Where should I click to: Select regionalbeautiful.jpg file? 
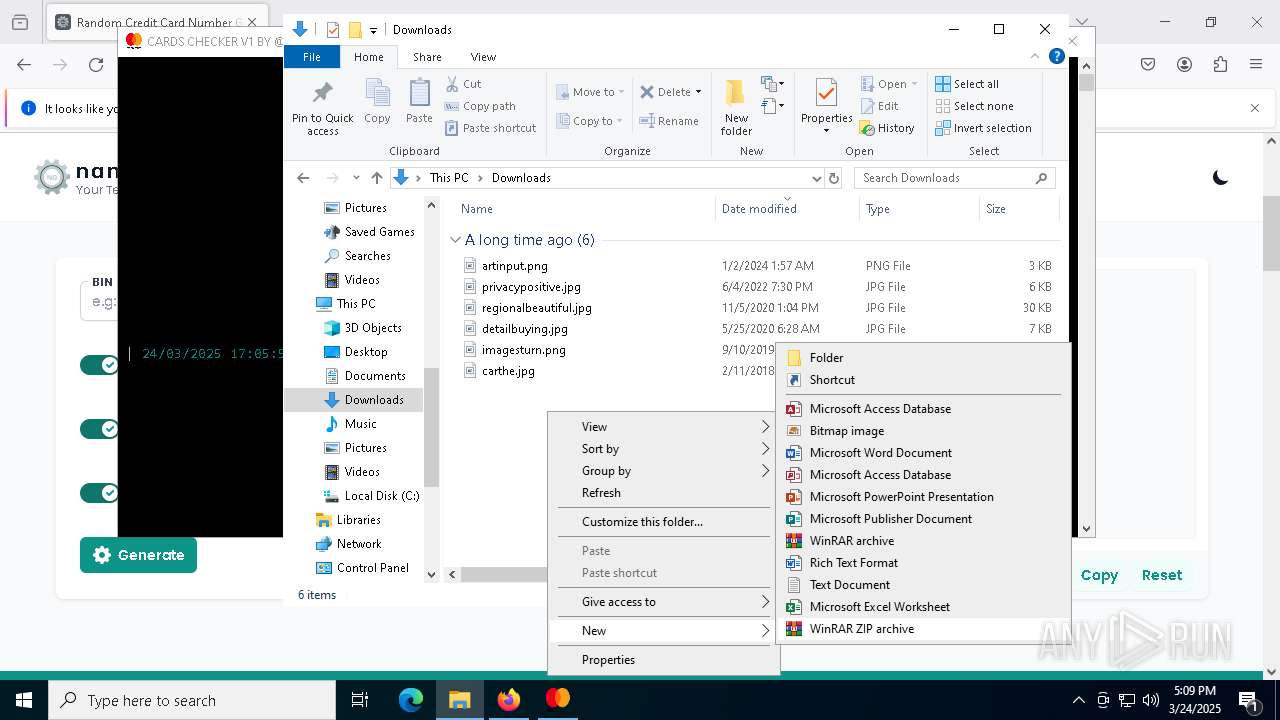pos(536,308)
